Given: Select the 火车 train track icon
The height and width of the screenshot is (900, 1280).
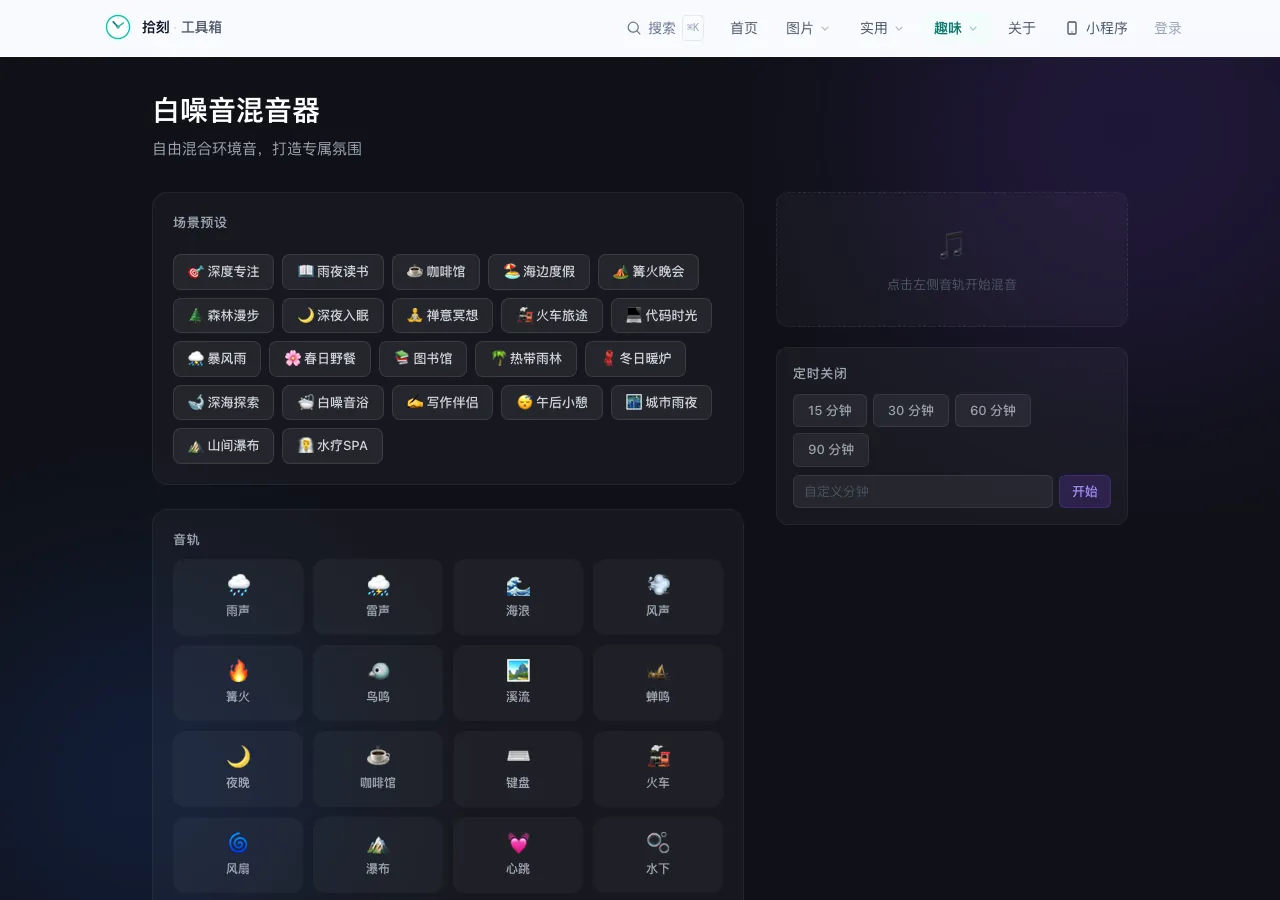Looking at the screenshot, I should [658, 757].
